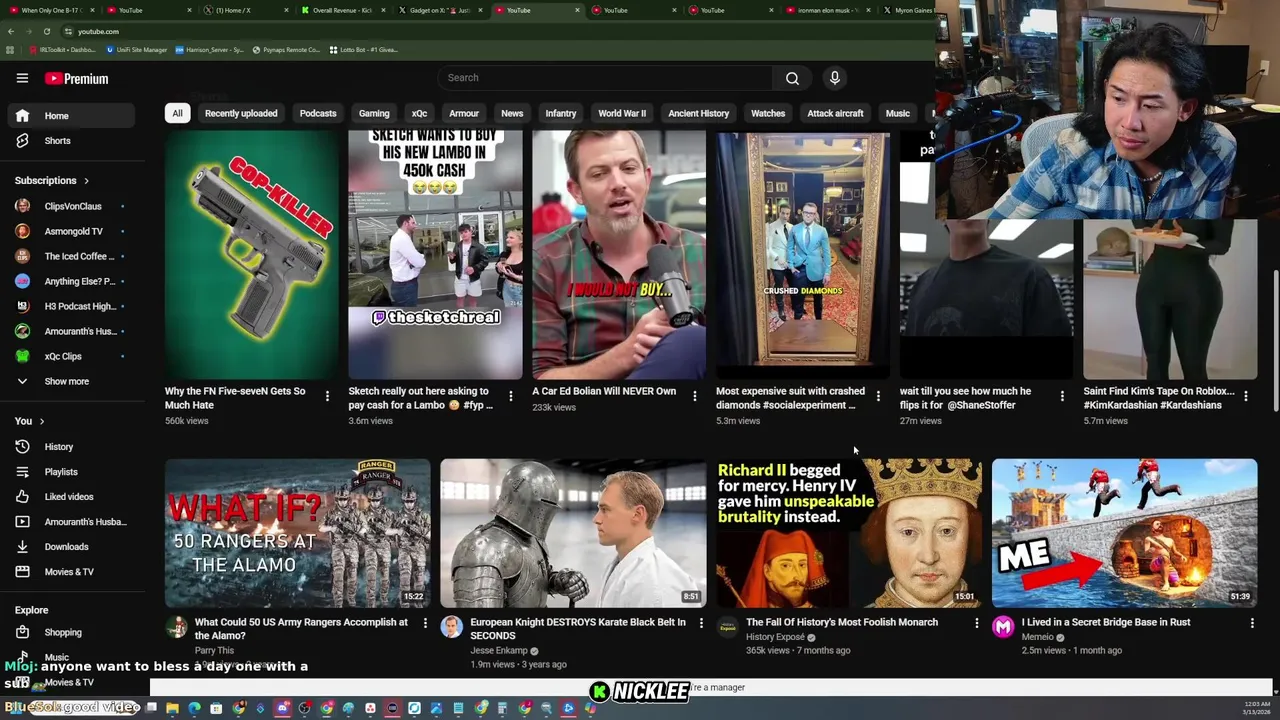Select the Recently uploaded chip
The image size is (1280, 720).
[241, 113]
